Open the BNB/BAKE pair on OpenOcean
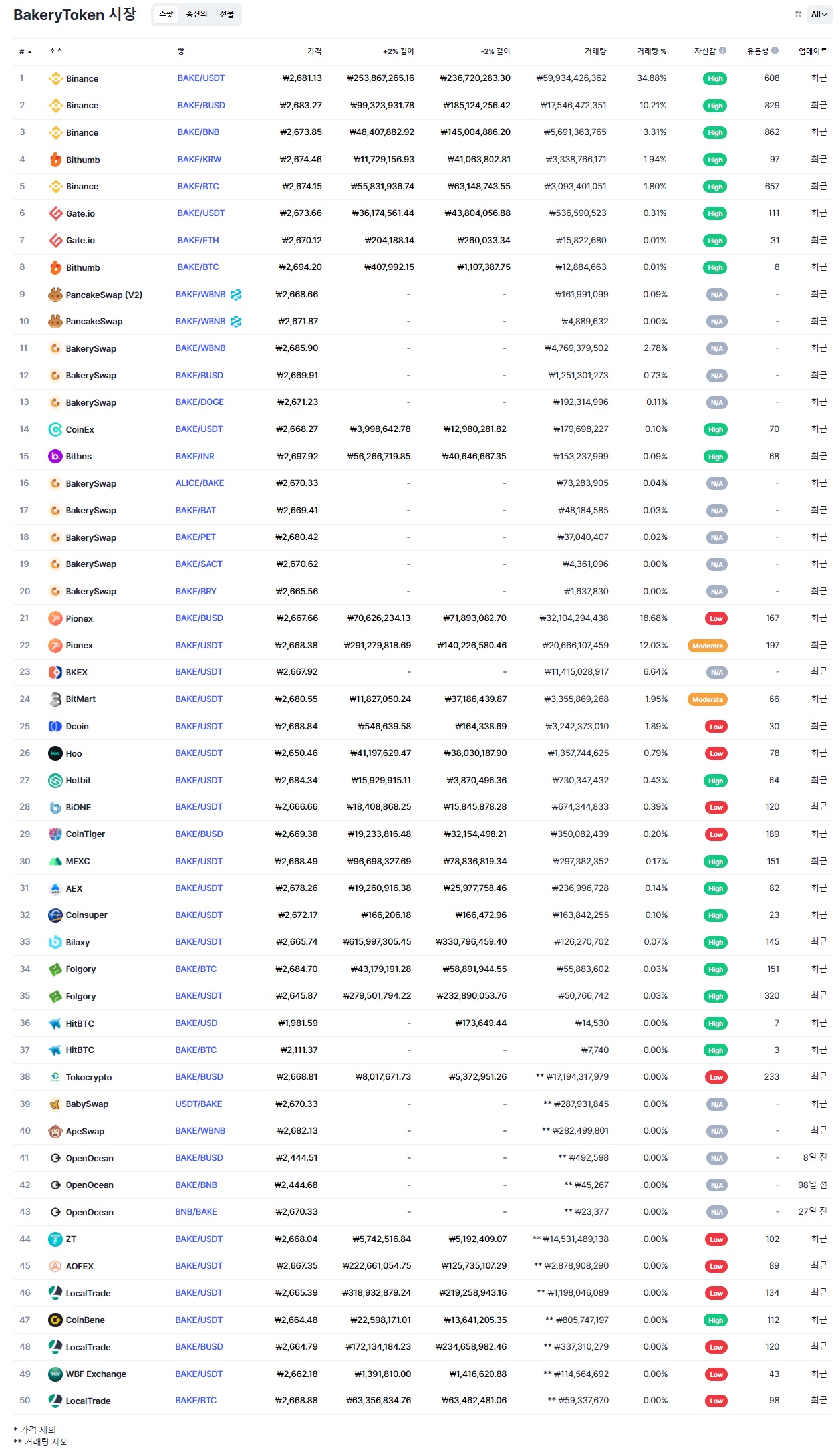This screenshot has height=1456, width=840. [x=196, y=1211]
